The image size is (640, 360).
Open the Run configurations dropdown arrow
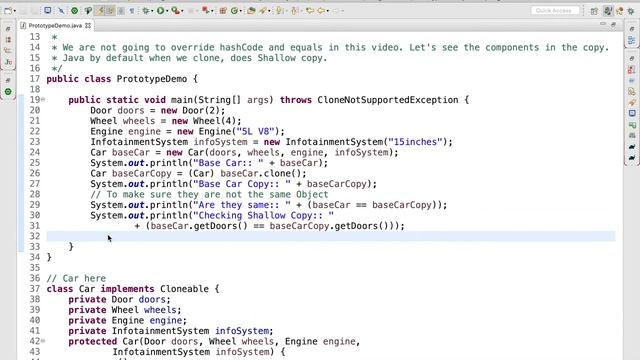[x=167, y=11]
